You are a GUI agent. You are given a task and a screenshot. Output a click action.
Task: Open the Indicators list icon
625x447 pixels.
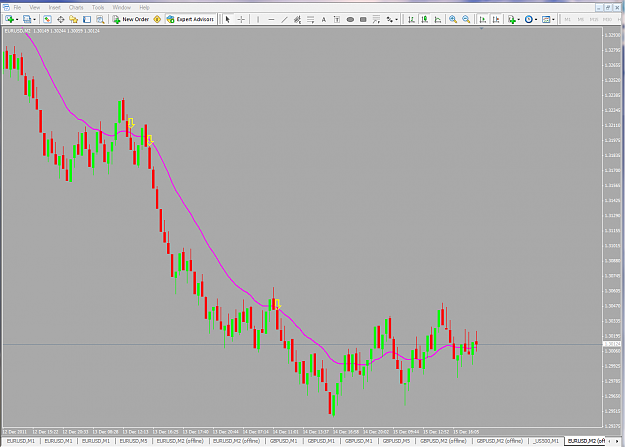[x=512, y=19]
